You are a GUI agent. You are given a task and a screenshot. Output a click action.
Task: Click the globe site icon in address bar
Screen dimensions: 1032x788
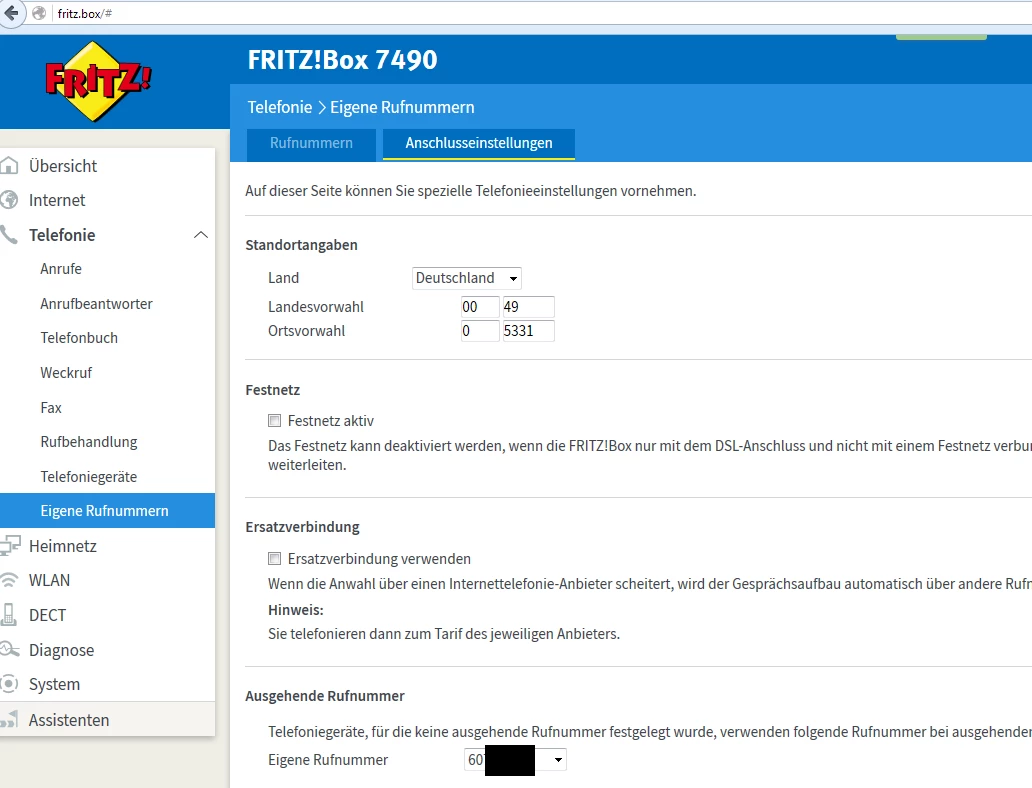39,13
